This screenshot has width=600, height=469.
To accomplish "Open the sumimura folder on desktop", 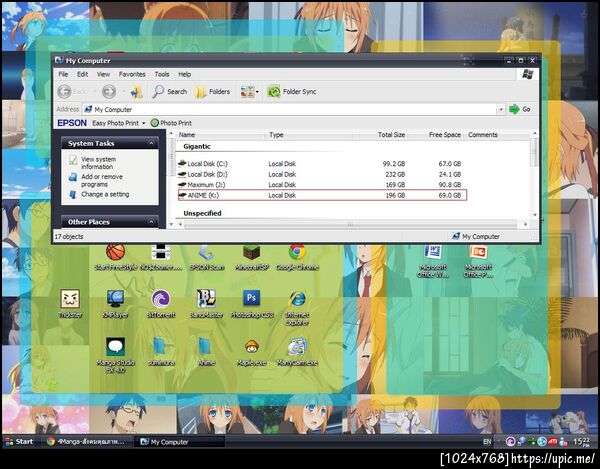I will pos(161,352).
